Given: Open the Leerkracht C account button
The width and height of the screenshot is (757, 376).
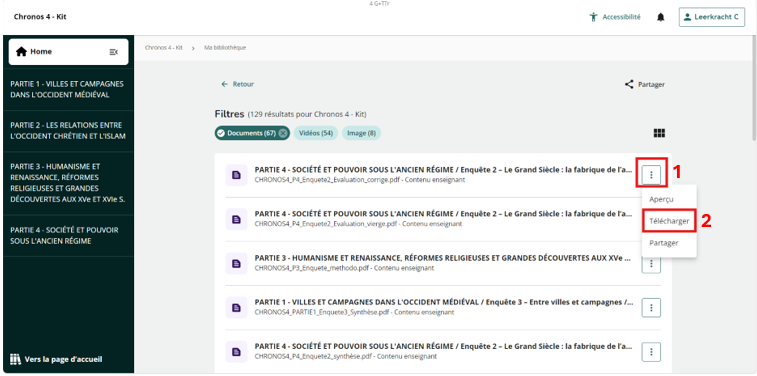Looking at the screenshot, I should click(712, 17).
